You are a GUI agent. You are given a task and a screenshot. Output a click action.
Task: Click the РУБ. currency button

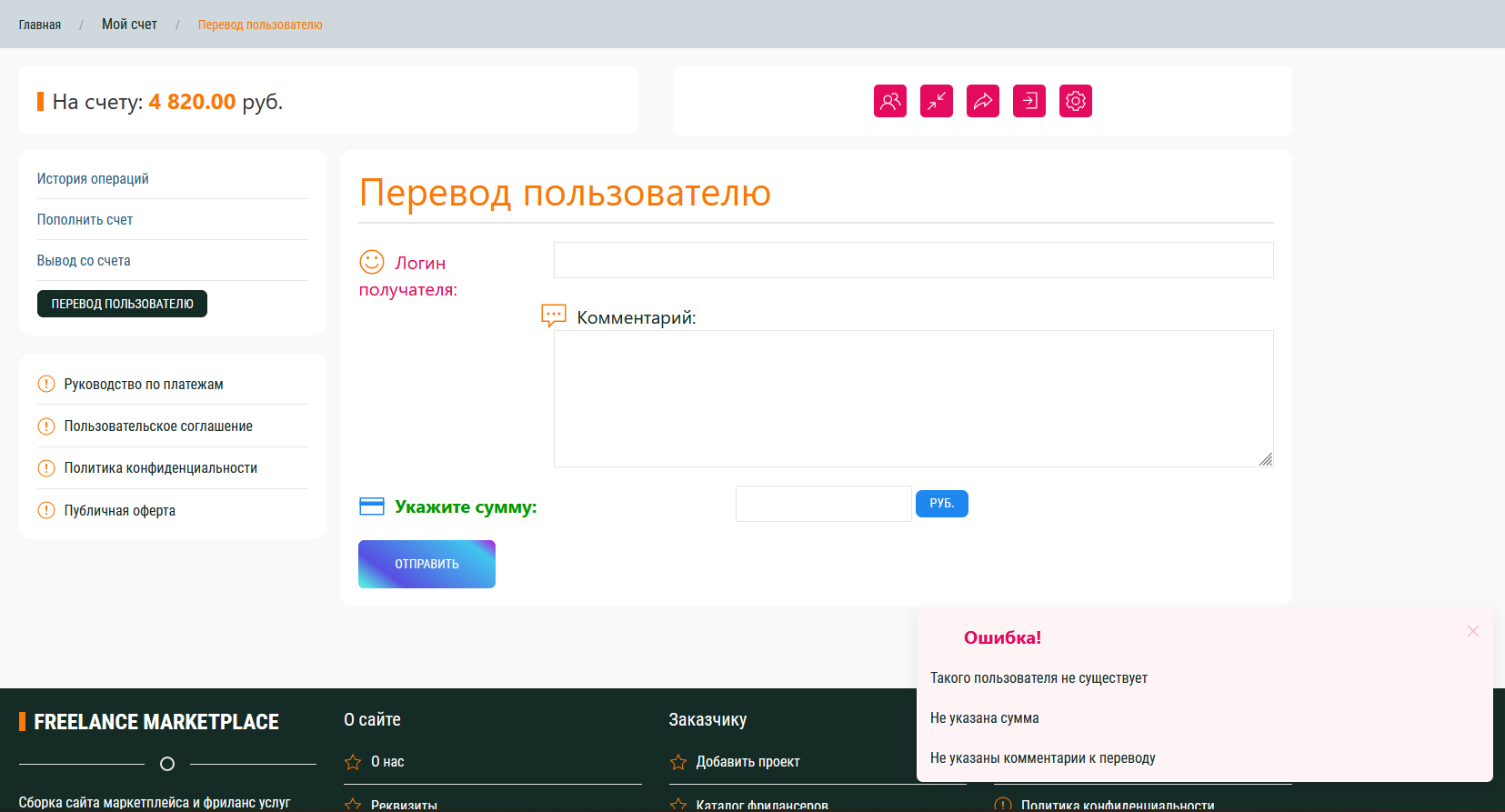[x=941, y=504]
